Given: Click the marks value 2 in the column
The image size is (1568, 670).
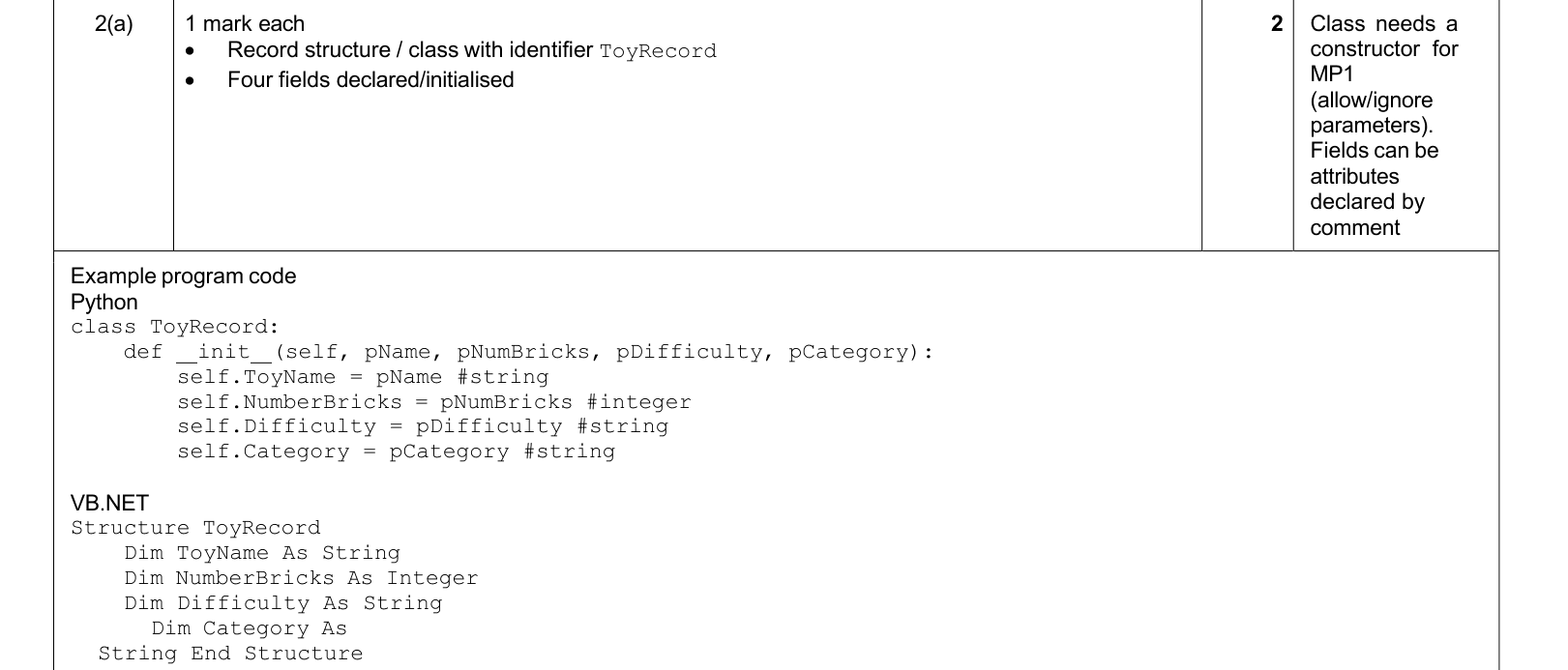Looking at the screenshot, I should (1277, 24).
